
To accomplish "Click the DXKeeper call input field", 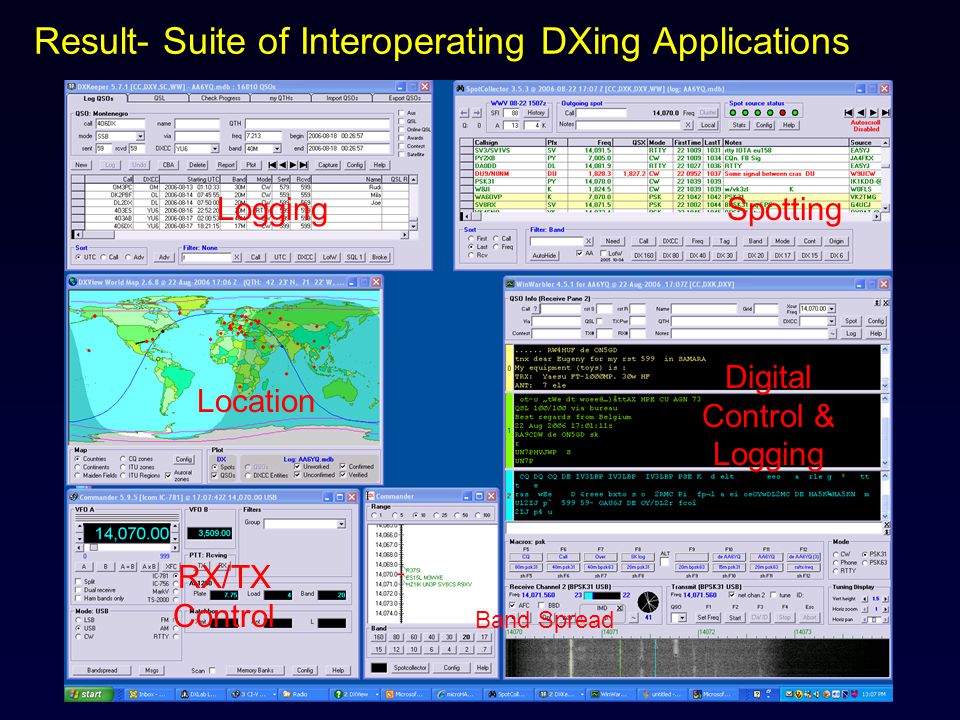I will coord(119,124).
